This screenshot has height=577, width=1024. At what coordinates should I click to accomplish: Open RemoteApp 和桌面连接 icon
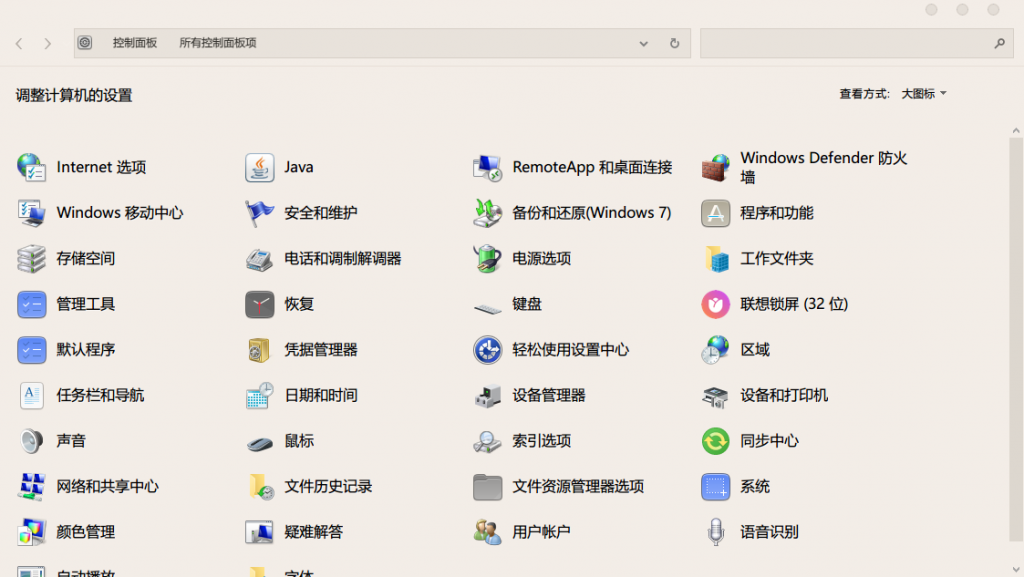[487, 168]
